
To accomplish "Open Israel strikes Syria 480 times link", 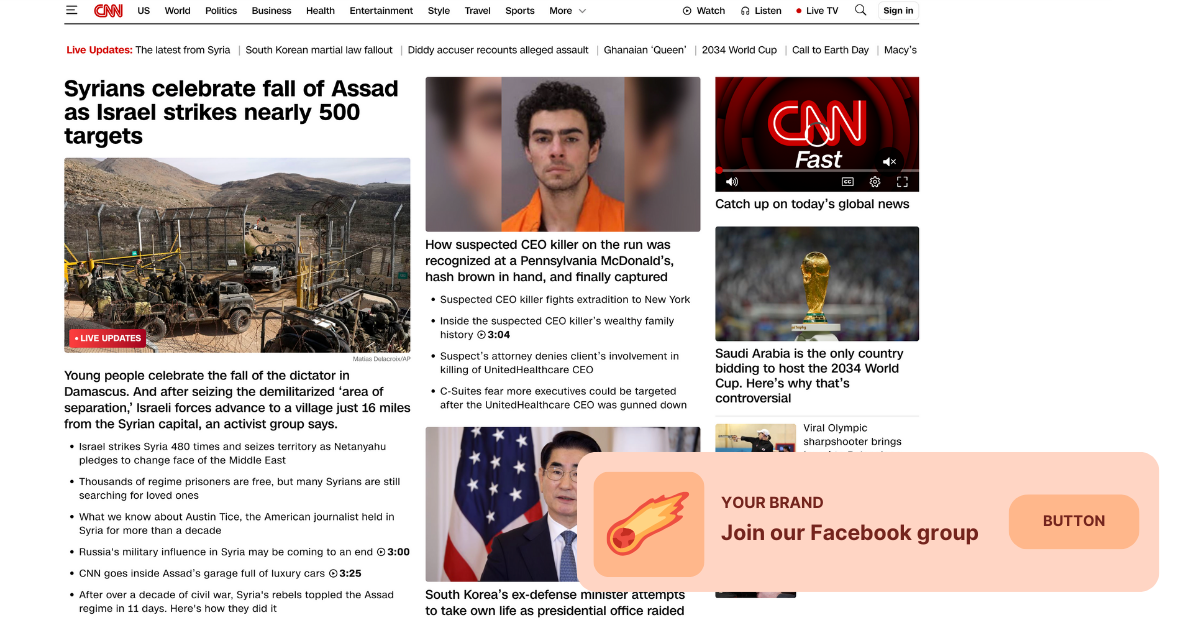I will 232,453.
